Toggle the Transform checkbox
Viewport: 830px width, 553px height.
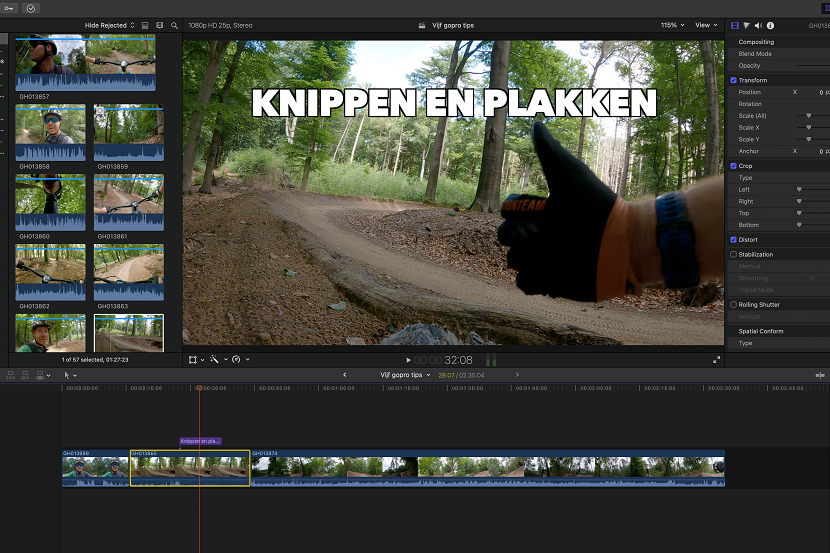pyautogui.click(x=734, y=80)
